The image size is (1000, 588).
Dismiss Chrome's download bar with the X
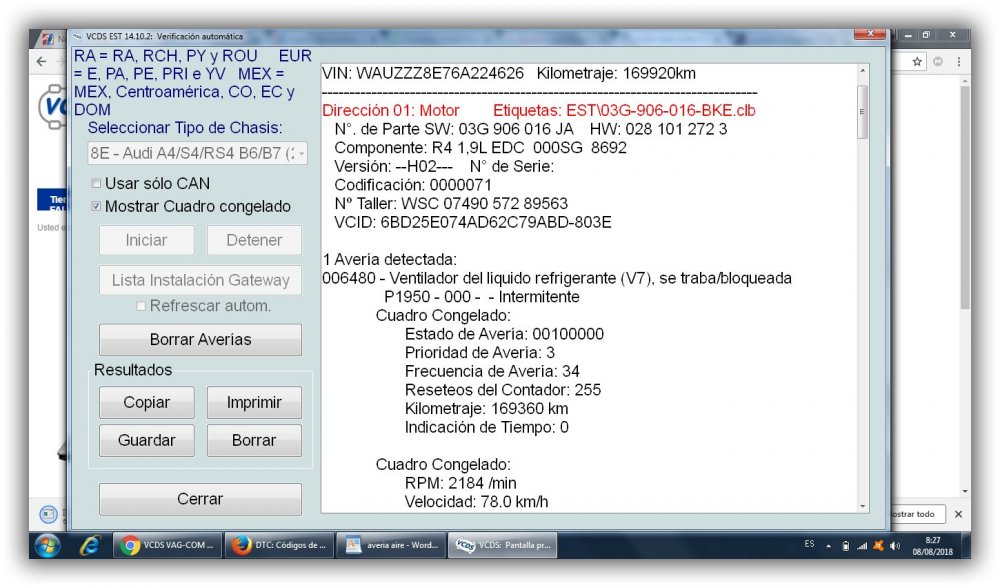[958, 514]
